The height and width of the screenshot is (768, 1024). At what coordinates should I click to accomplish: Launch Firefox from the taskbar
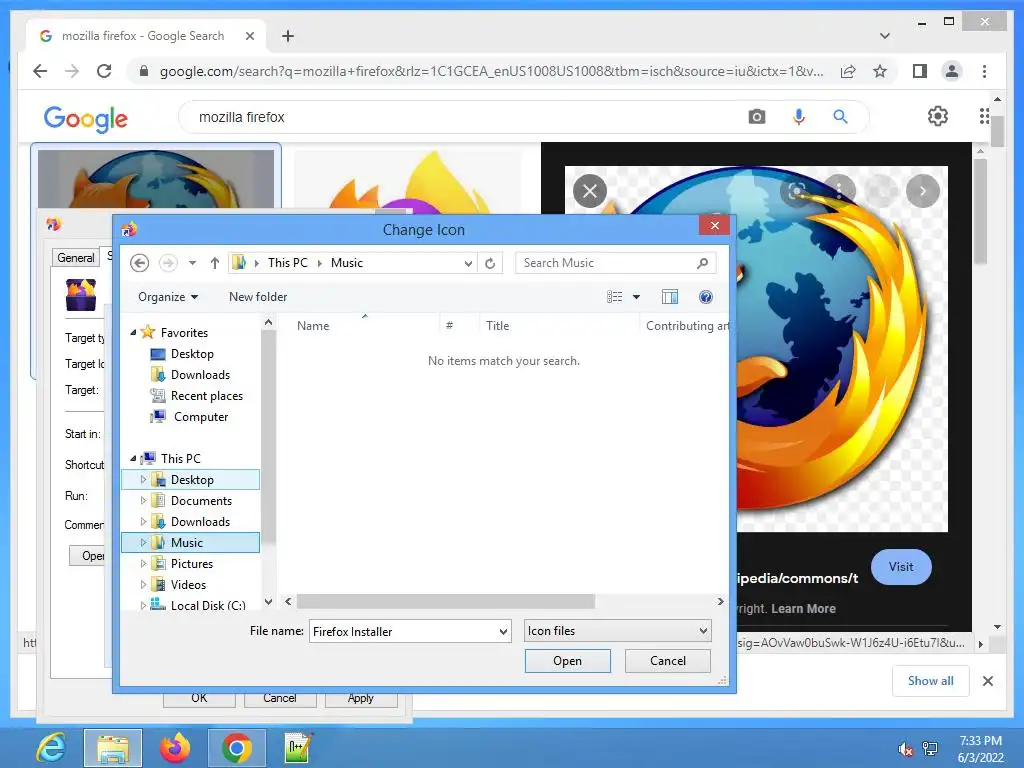click(x=174, y=748)
